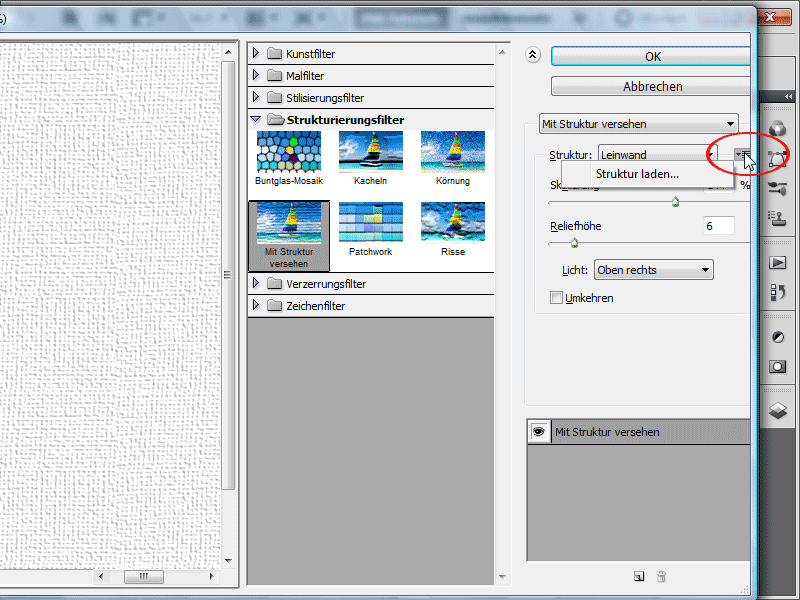This screenshot has width=800, height=600.
Task: Expand the Kunstfilter category
Action: [x=256, y=53]
